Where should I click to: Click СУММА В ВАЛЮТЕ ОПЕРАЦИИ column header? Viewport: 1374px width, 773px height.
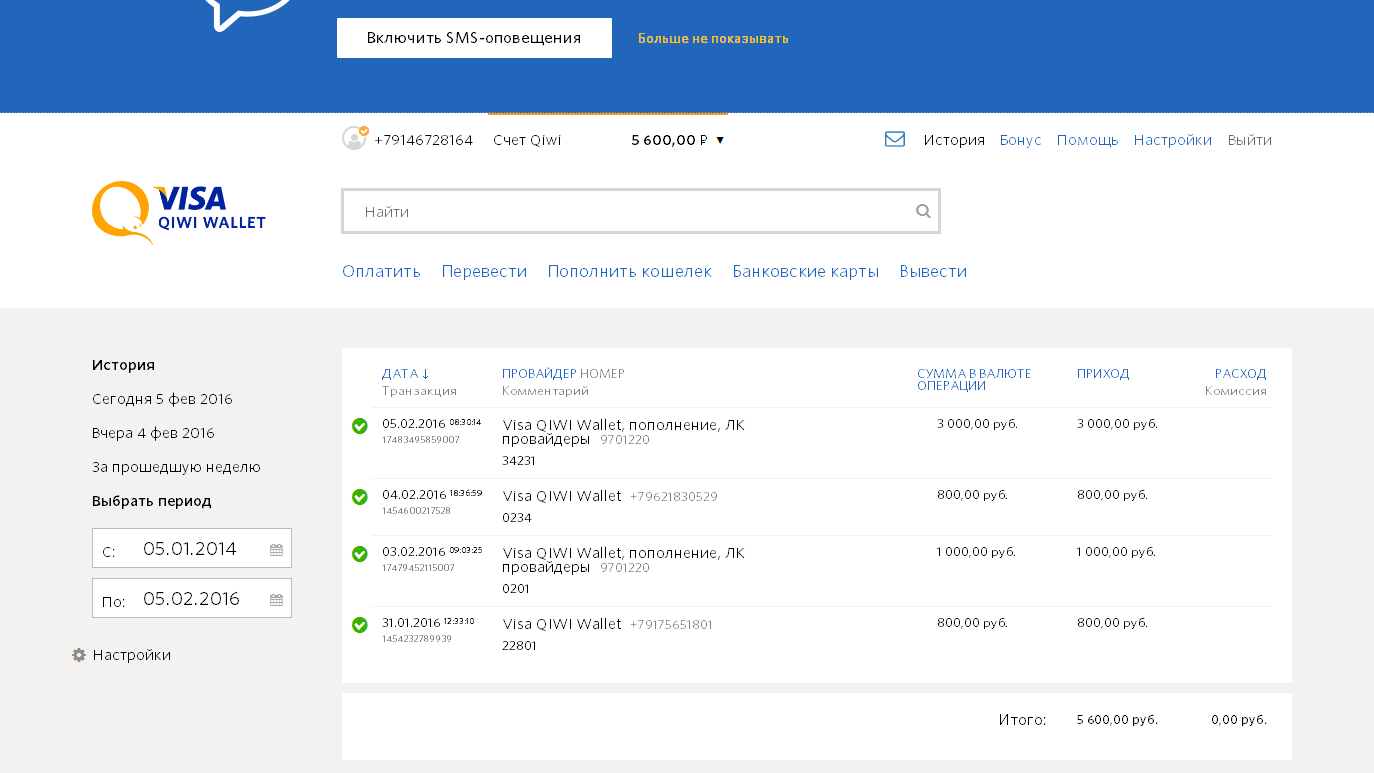[974, 379]
